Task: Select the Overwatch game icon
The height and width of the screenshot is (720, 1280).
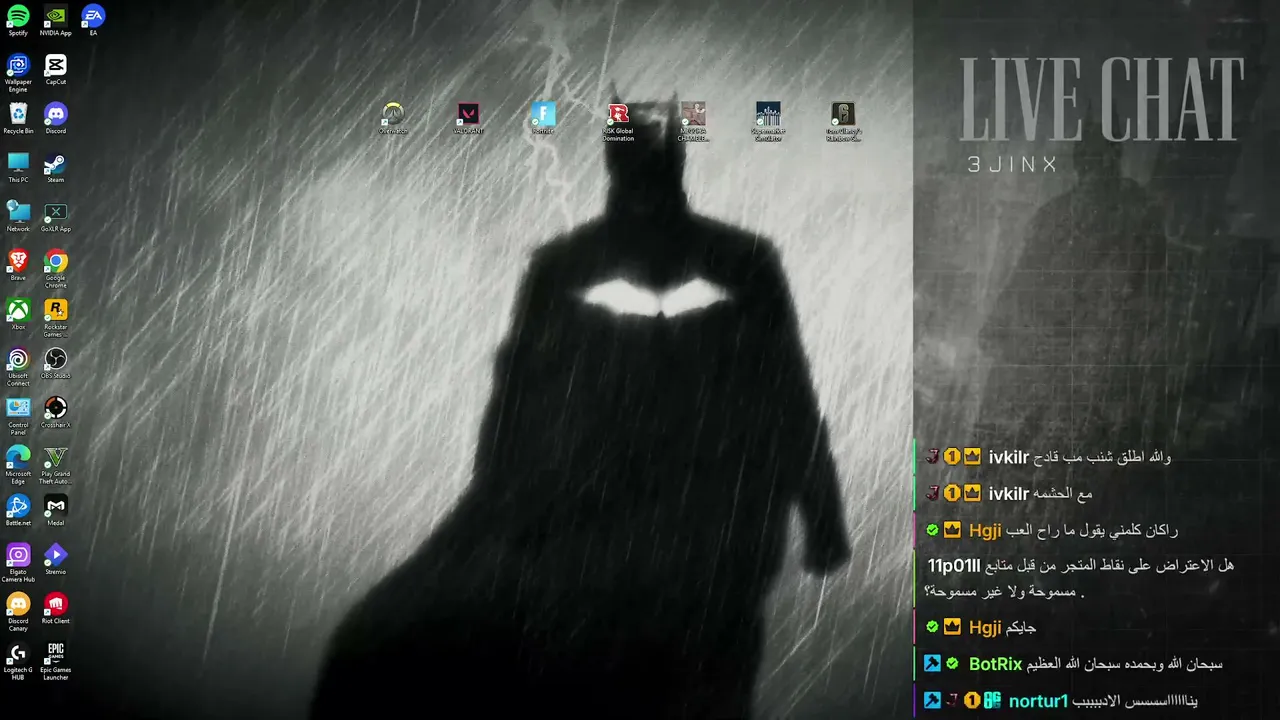Action: tap(393, 118)
